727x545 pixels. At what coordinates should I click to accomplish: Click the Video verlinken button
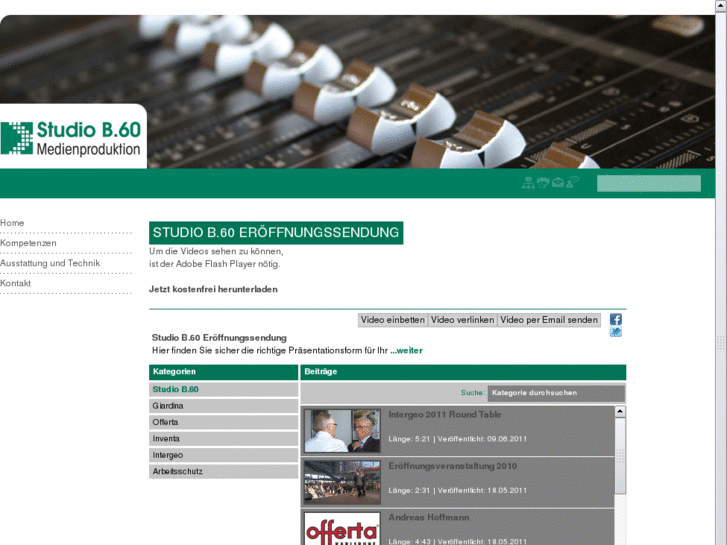pos(462,320)
